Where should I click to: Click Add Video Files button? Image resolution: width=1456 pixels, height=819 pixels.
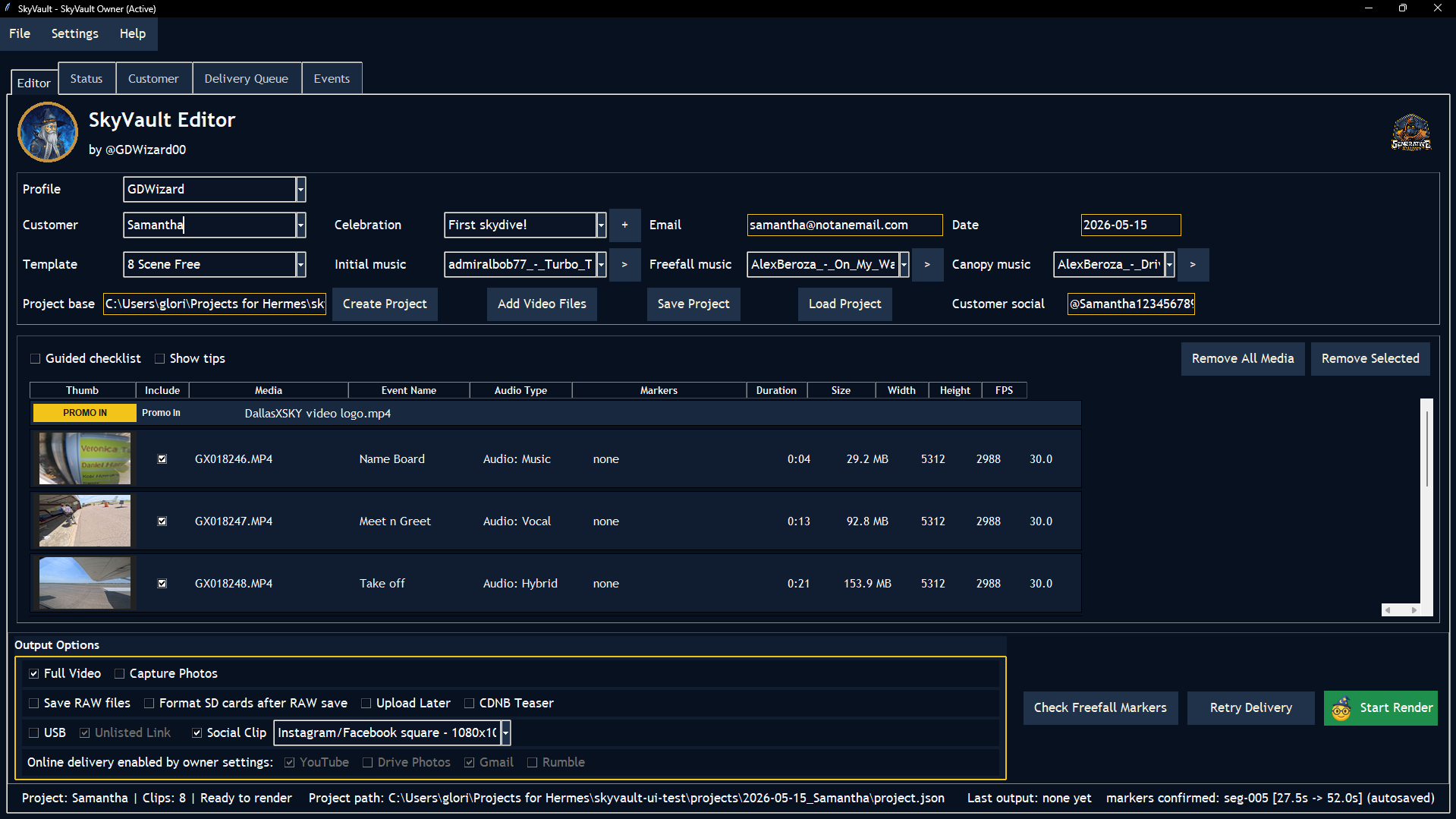542,304
